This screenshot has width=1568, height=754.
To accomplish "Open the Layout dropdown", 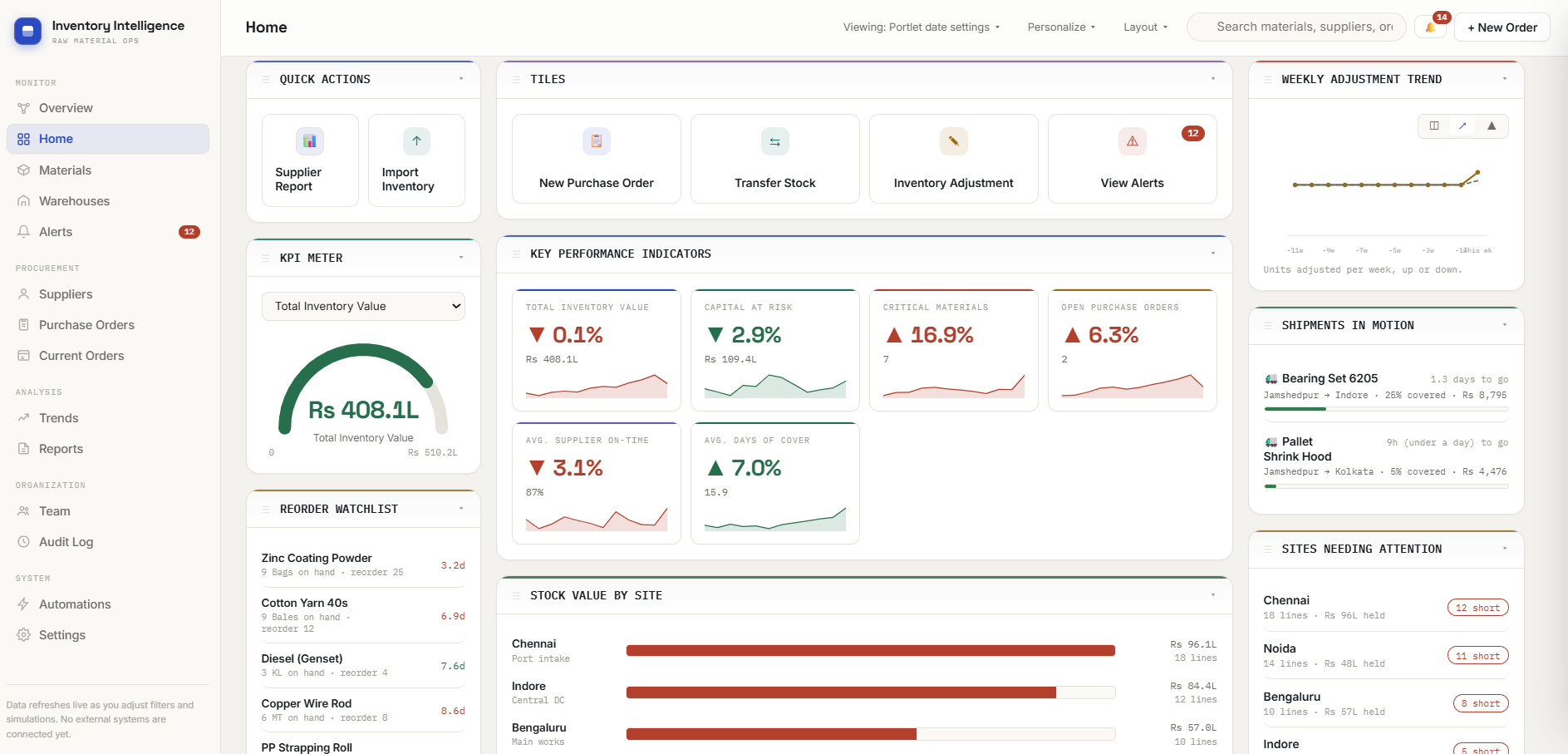I will 1145,27.
